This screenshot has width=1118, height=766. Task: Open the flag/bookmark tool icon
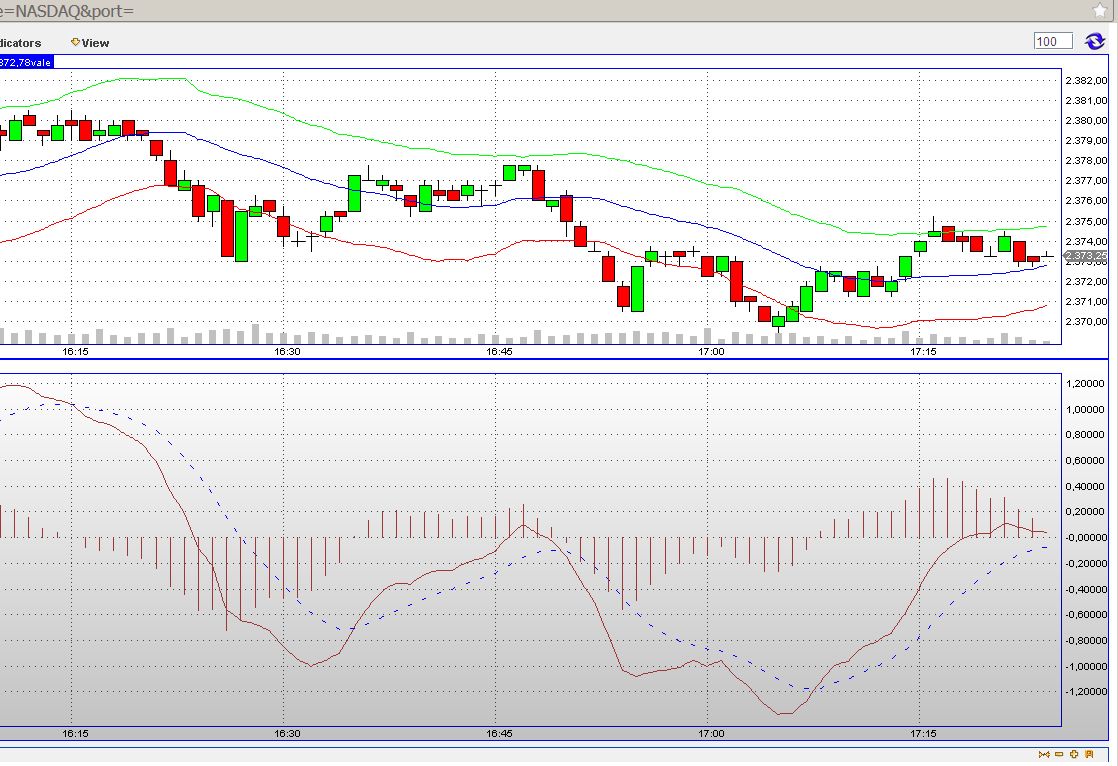[1089, 754]
